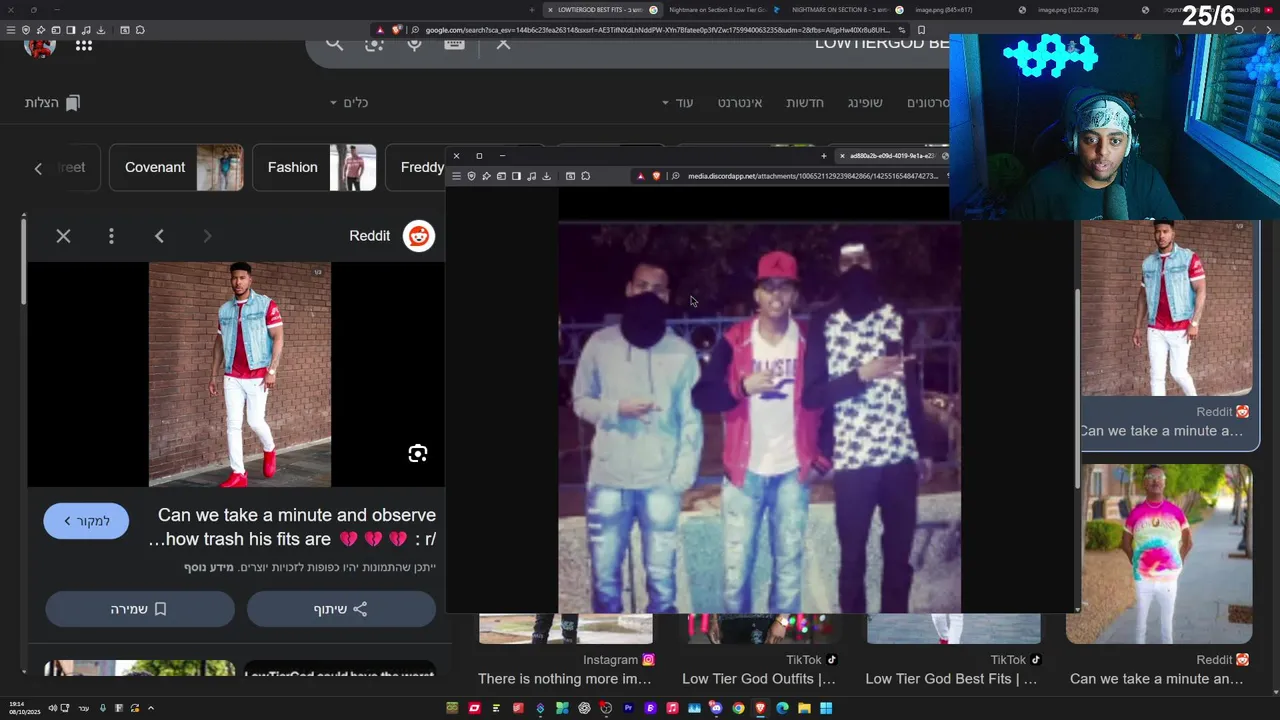
Task: Click Lens search icon on preview image
Action: 418,454
